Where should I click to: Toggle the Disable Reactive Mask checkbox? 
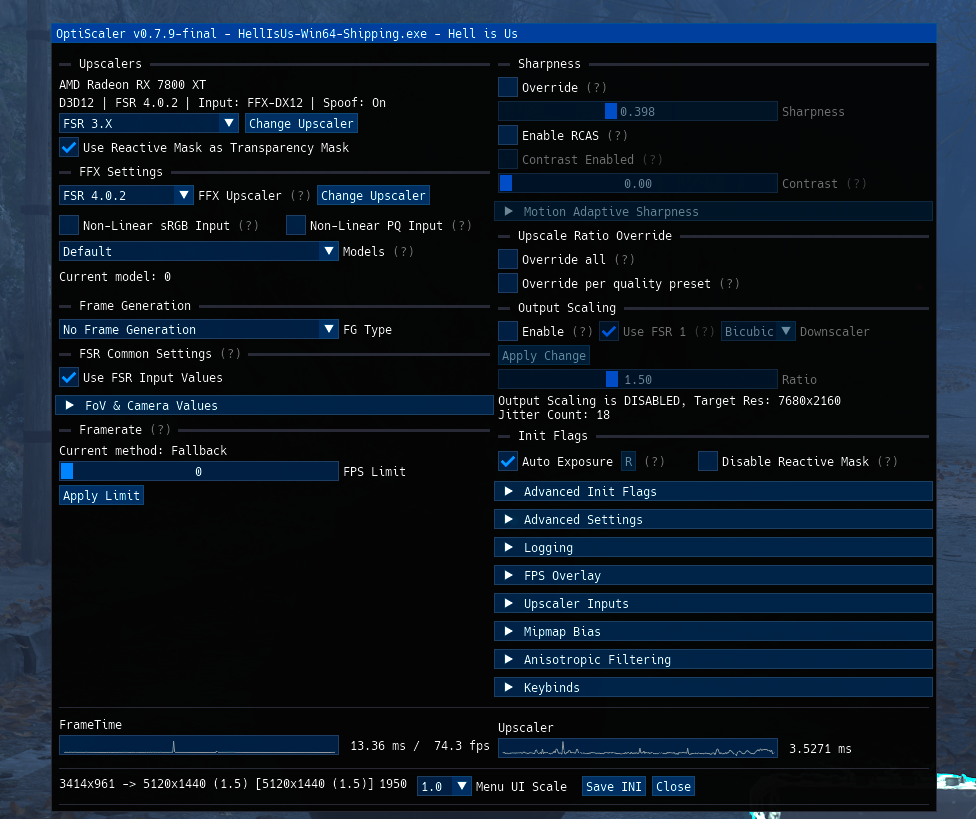point(707,461)
